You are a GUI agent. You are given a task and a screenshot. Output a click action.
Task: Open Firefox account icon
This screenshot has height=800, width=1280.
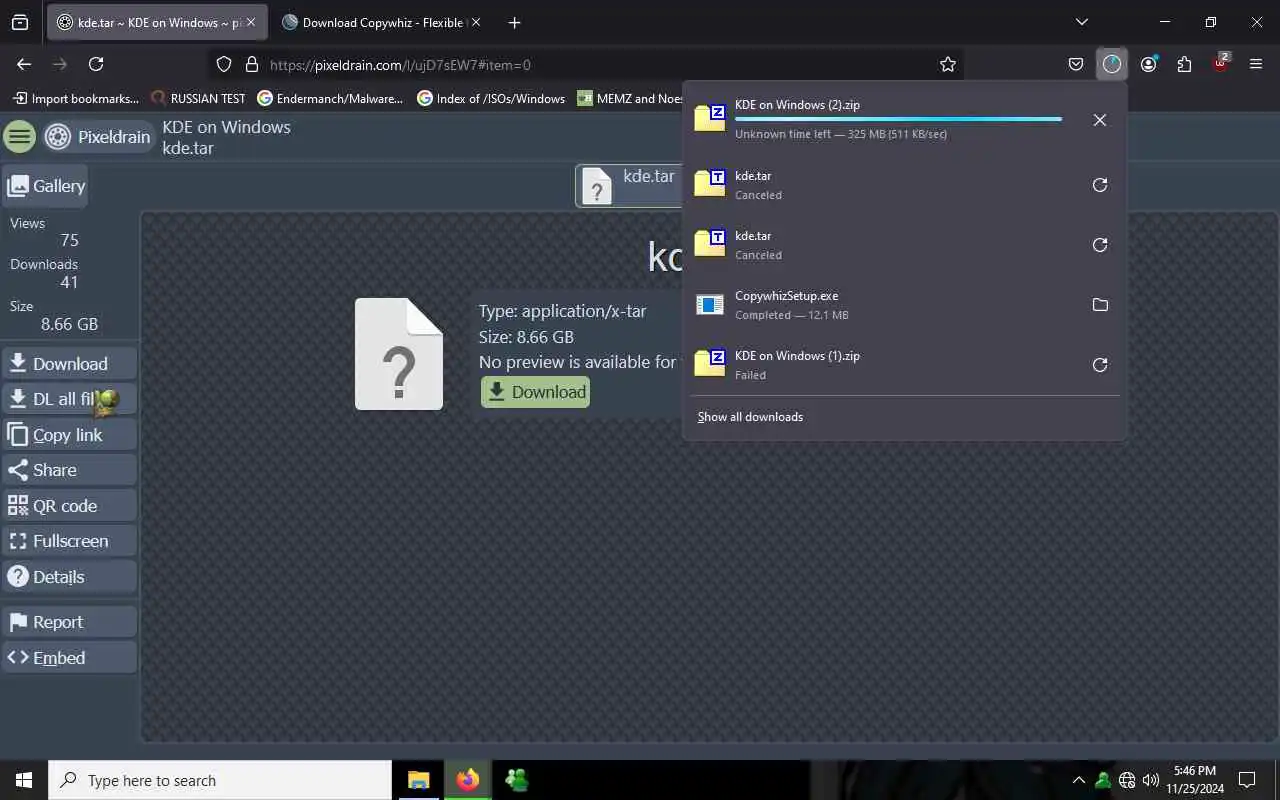(x=1148, y=64)
